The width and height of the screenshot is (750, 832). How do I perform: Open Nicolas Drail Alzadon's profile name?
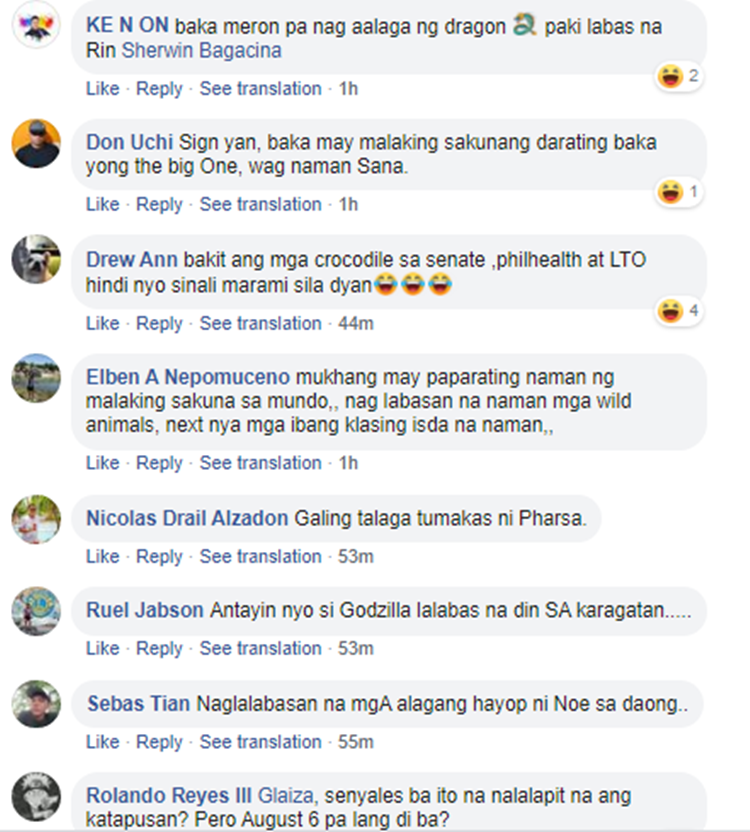point(187,518)
